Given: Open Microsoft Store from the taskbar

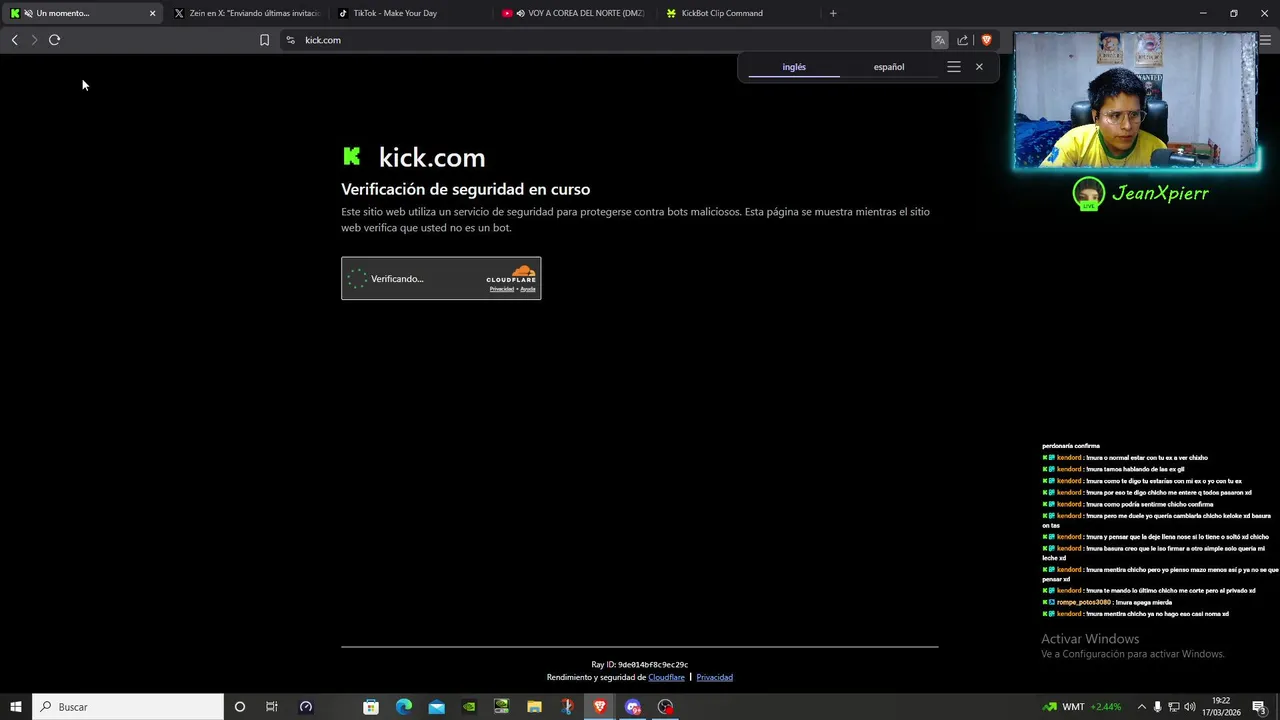Looking at the screenshot, I should click(x=371, y=706).
